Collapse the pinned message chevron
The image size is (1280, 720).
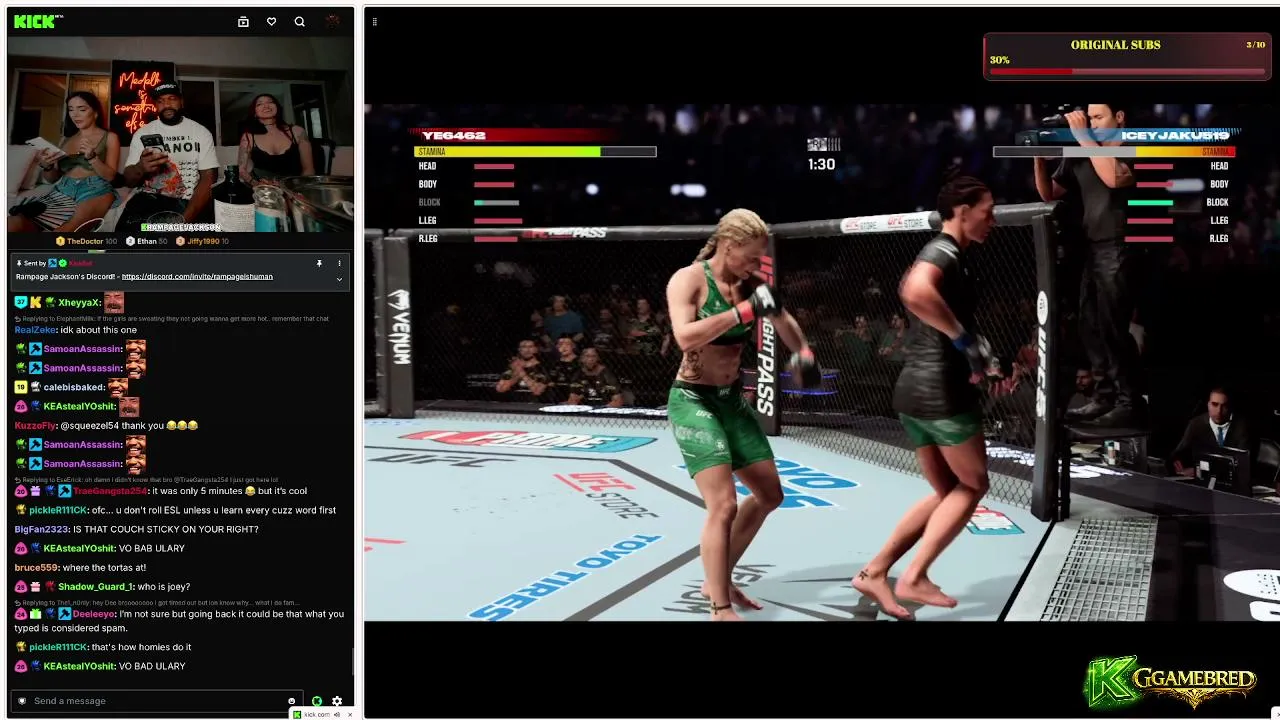coord(339,279)
